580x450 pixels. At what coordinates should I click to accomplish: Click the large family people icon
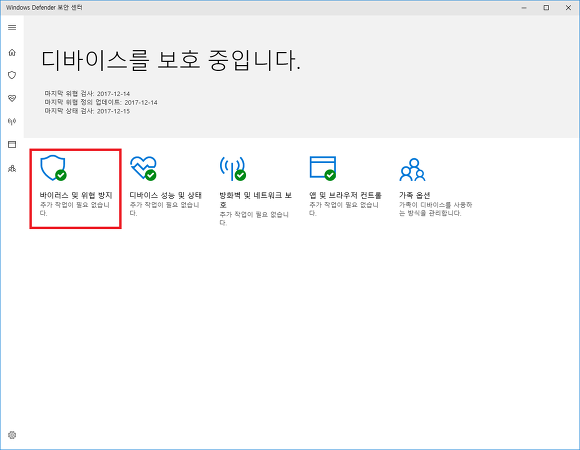pos(412,170)
